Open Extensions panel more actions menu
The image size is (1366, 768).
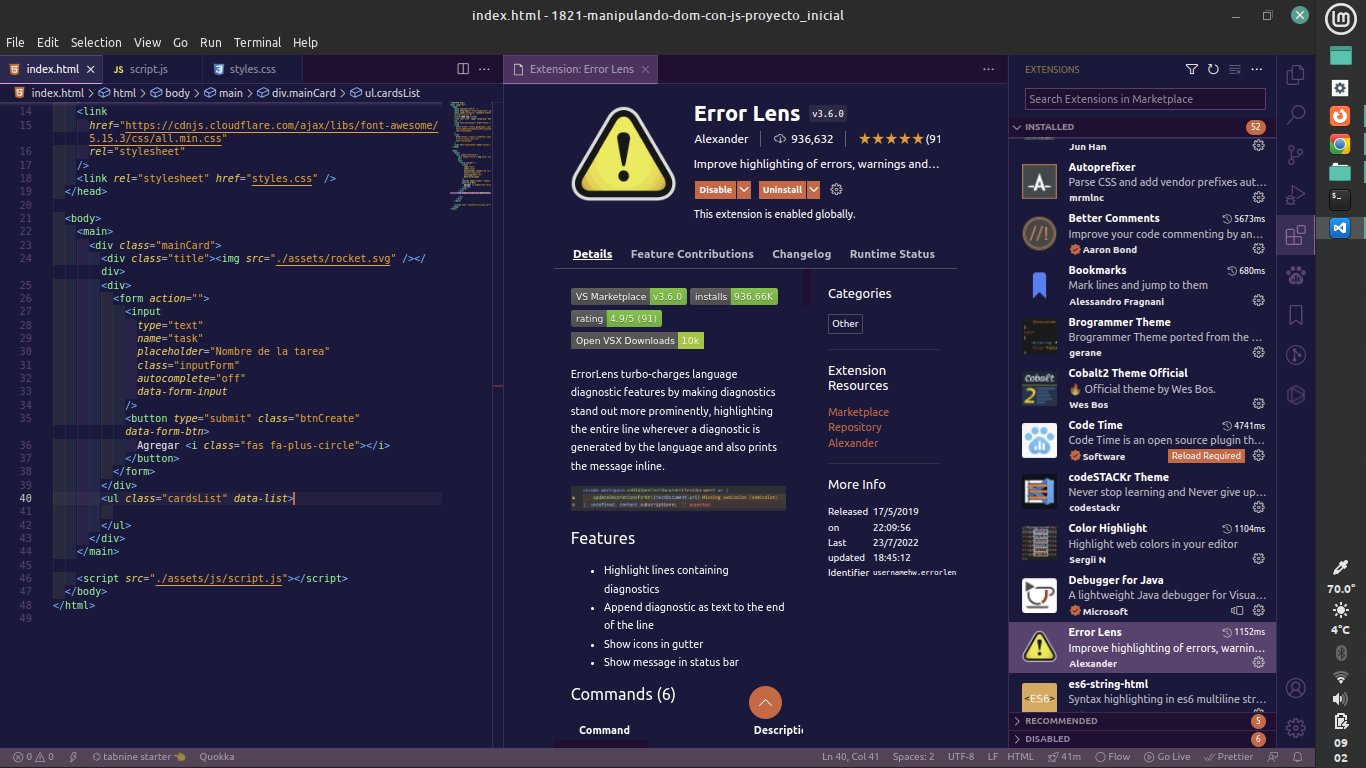[x=1258, y=70]
